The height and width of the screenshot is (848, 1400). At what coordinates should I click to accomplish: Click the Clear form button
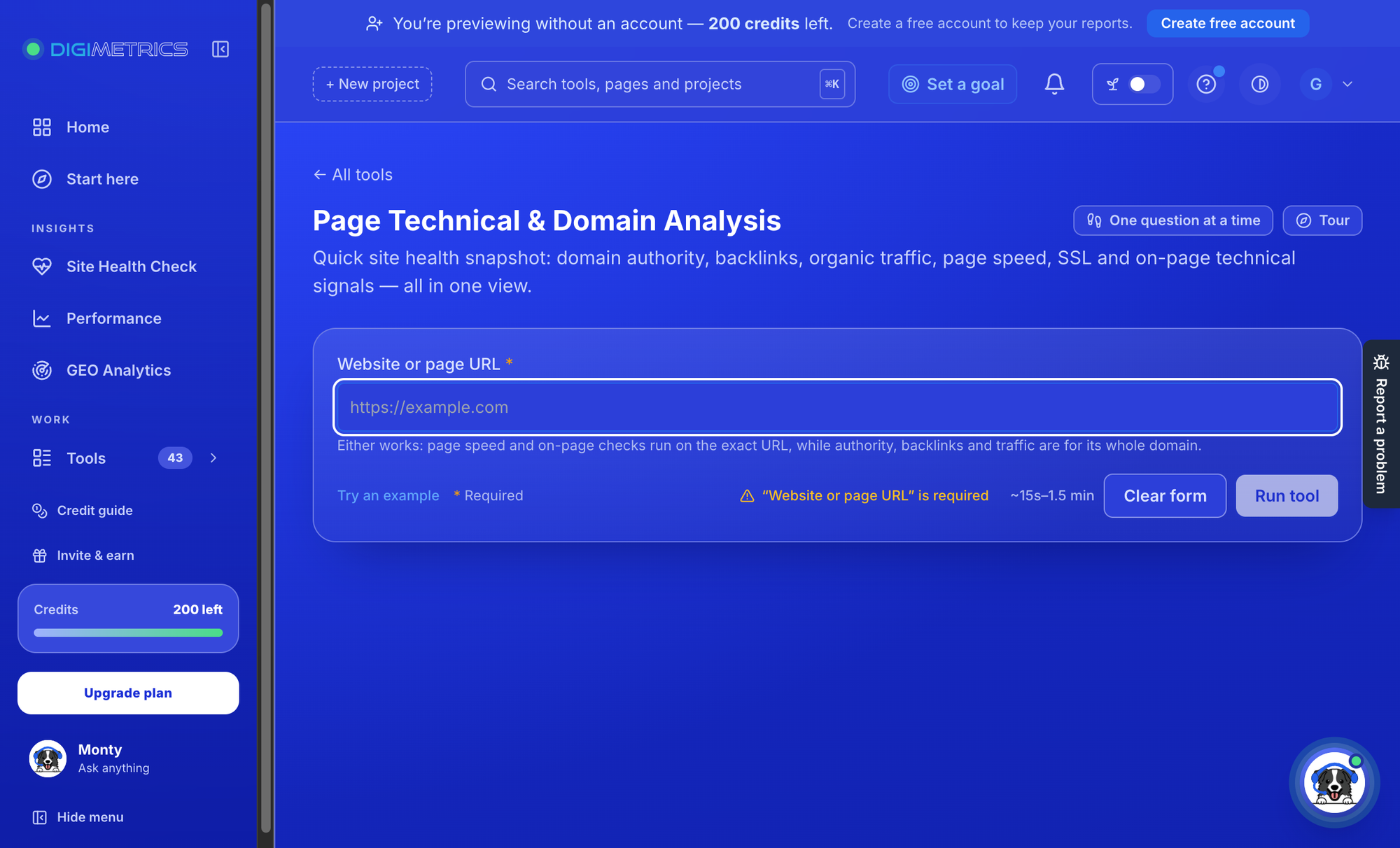pyautogui.click(x=1165, y=495)
